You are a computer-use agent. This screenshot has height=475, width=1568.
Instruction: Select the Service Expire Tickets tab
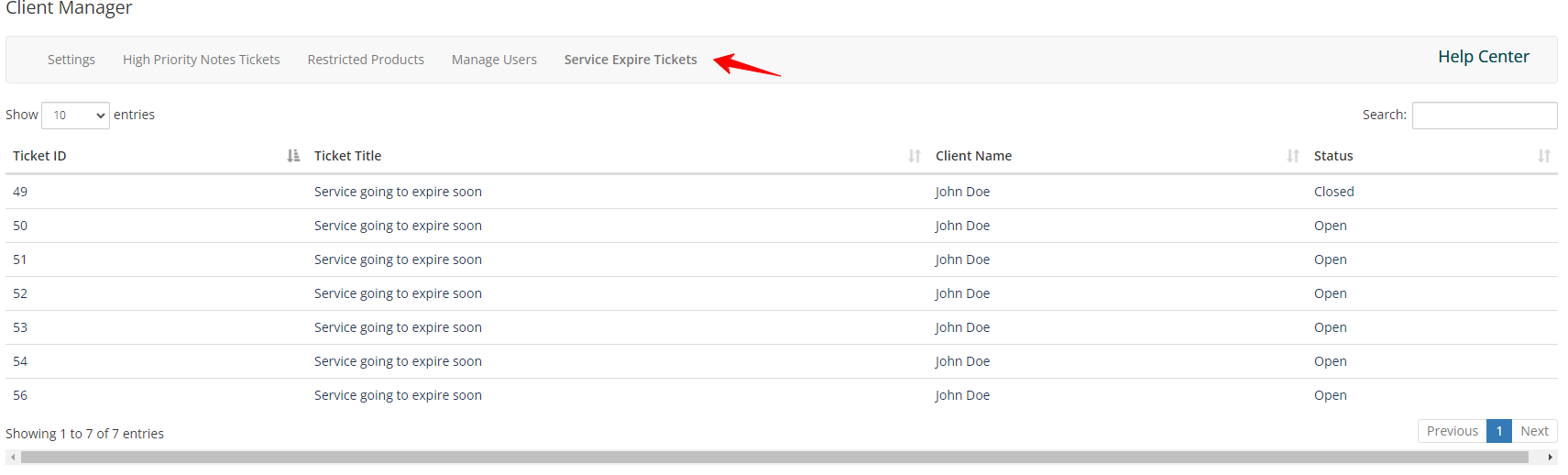[x=630, y=60]
